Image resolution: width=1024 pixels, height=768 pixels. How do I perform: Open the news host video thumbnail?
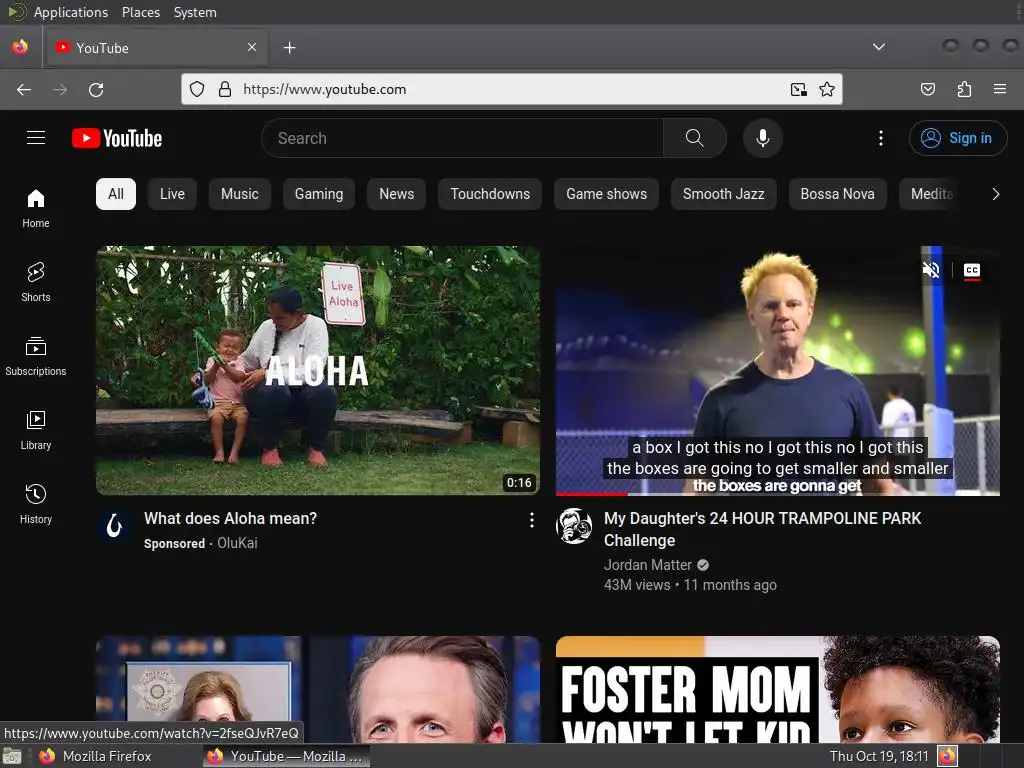coord(318,689)
